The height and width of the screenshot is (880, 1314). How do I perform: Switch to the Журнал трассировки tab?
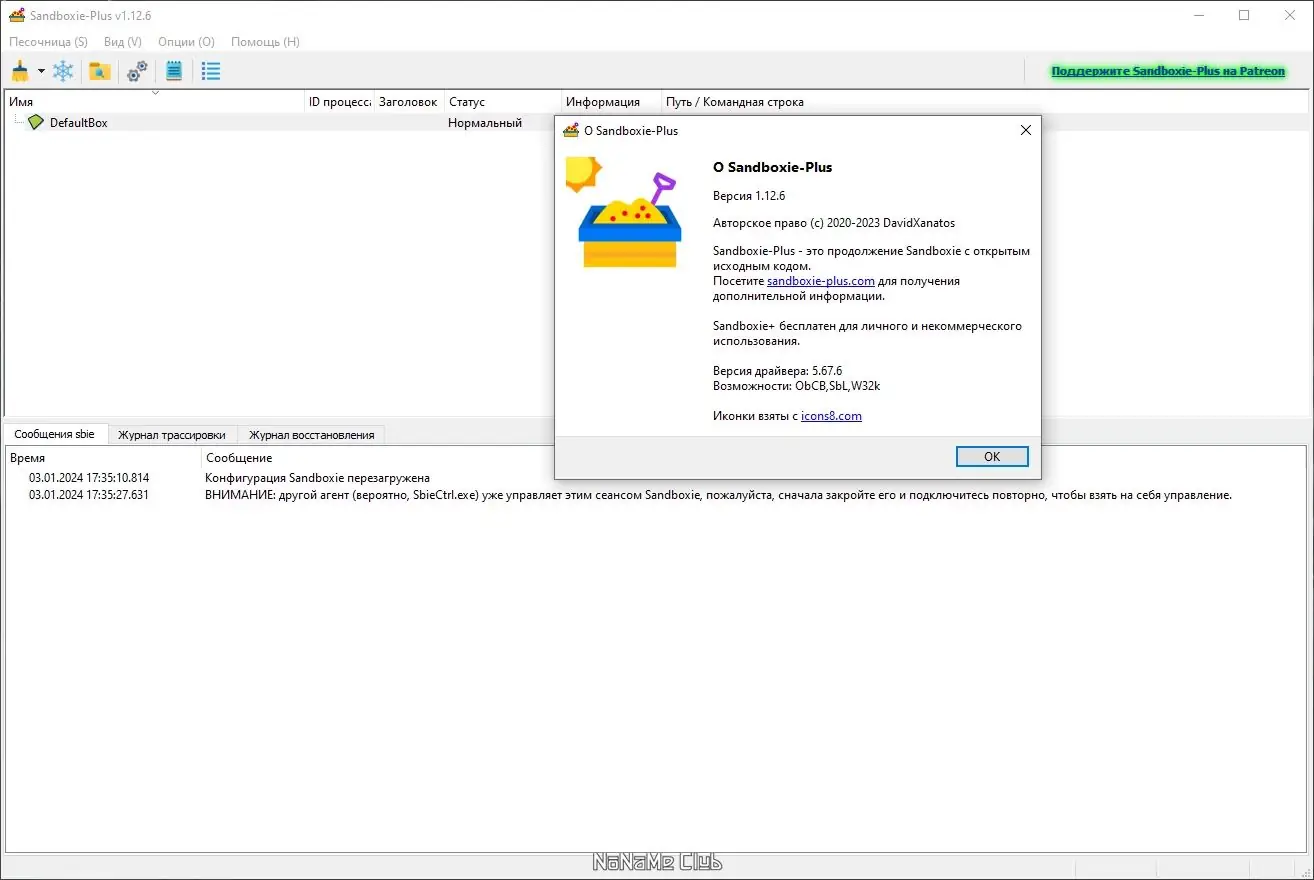(x=172, y=435)
